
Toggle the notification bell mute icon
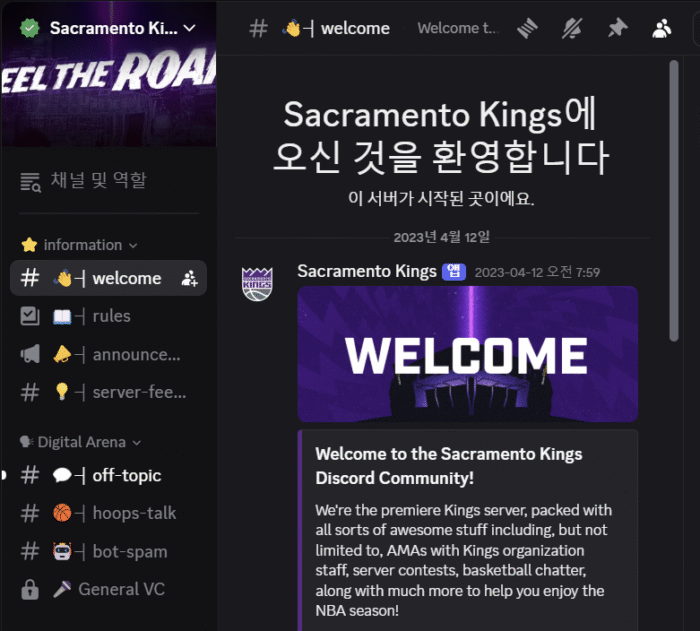[572, 29]
